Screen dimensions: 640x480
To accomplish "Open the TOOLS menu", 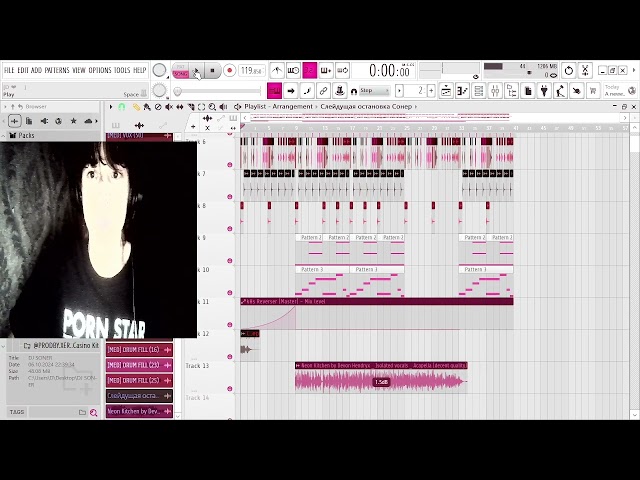I will pos(122,70).
